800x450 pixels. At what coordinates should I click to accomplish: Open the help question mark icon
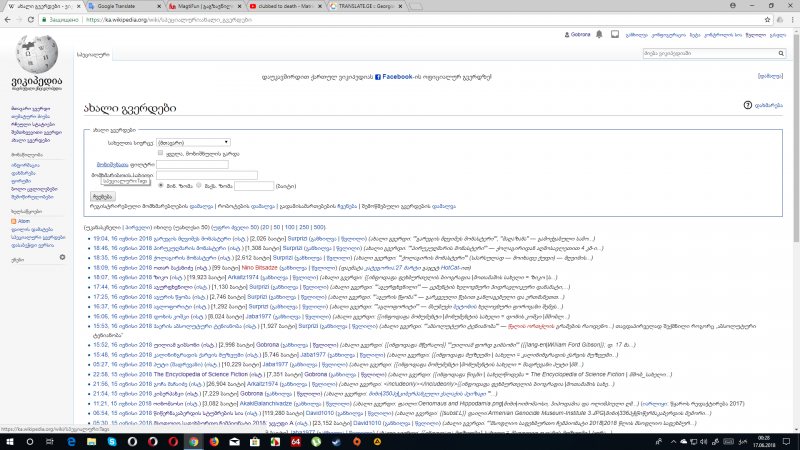748,105
